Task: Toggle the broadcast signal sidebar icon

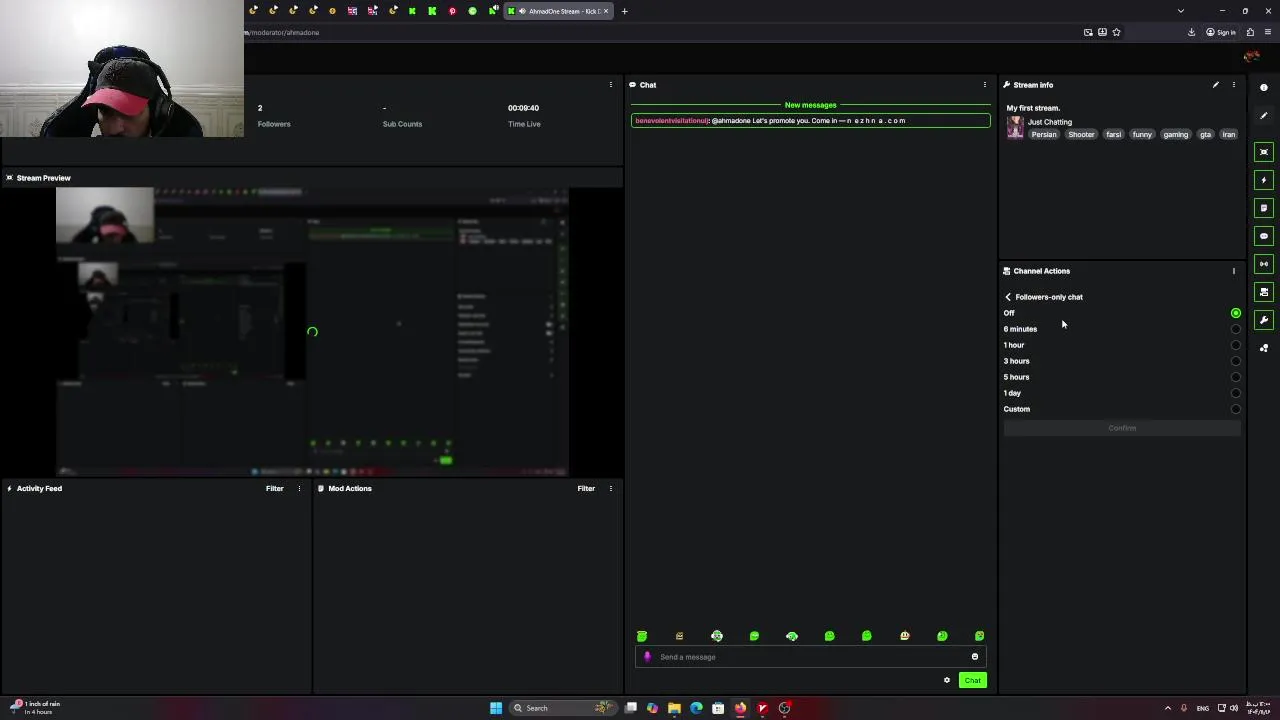Action: 1264,264
